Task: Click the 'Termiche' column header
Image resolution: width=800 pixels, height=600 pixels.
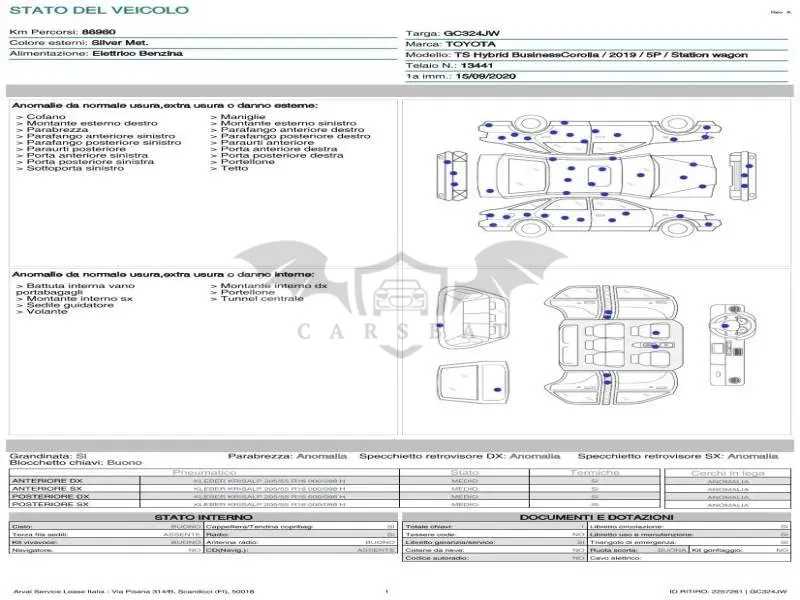Action: (595, 472)
